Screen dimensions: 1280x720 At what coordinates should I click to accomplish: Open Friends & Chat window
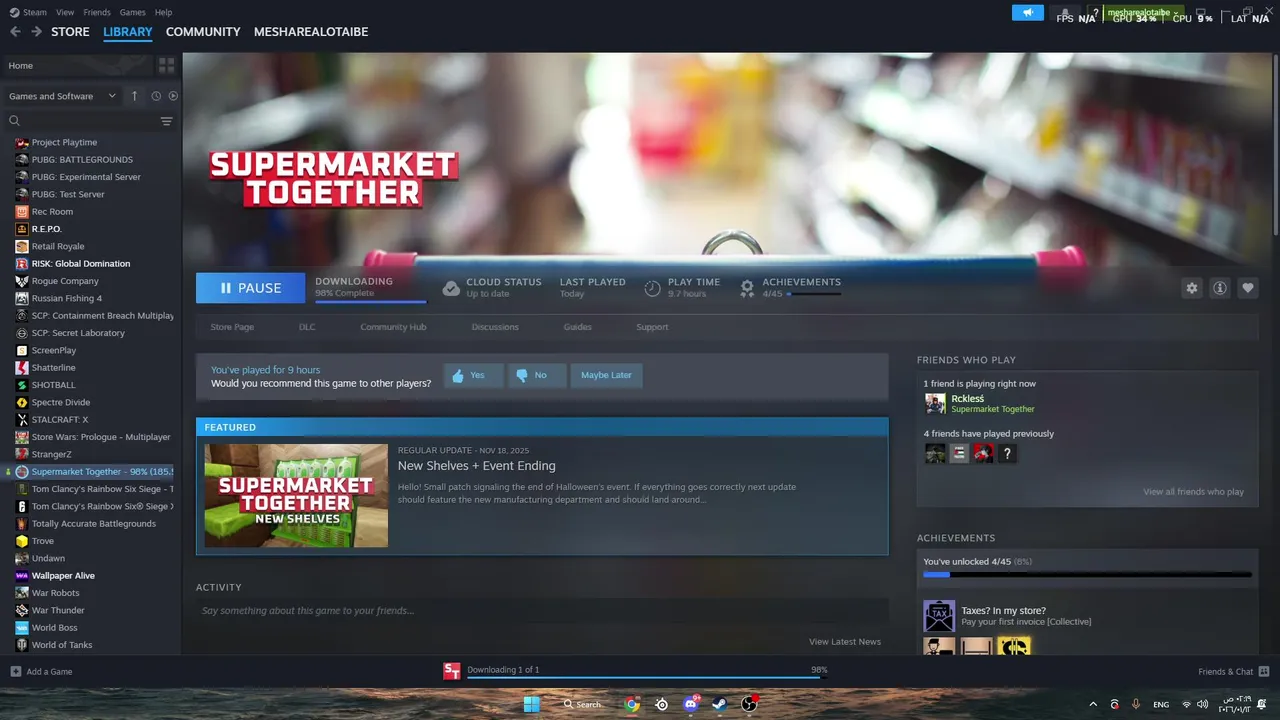[x=1233, y=671]
